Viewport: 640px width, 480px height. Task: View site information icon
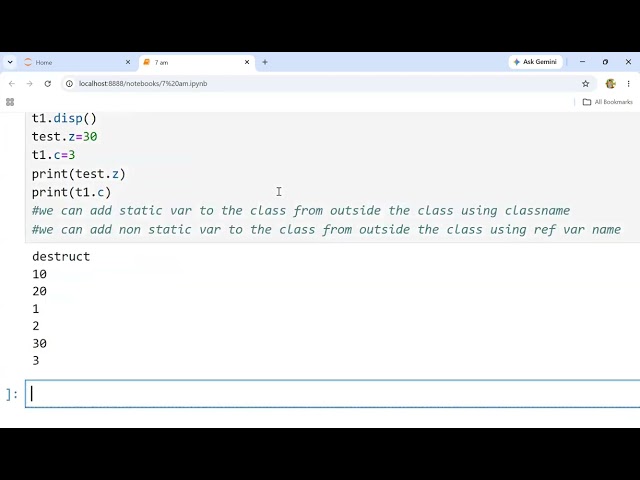69,84
